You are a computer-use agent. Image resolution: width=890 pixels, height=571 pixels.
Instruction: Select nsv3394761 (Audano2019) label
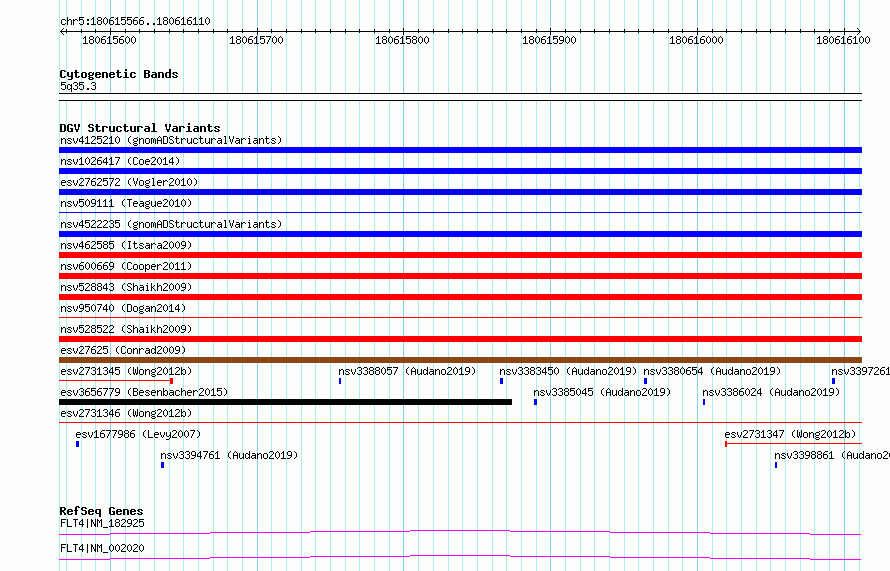pyautogui.click(x=229, y=455)
